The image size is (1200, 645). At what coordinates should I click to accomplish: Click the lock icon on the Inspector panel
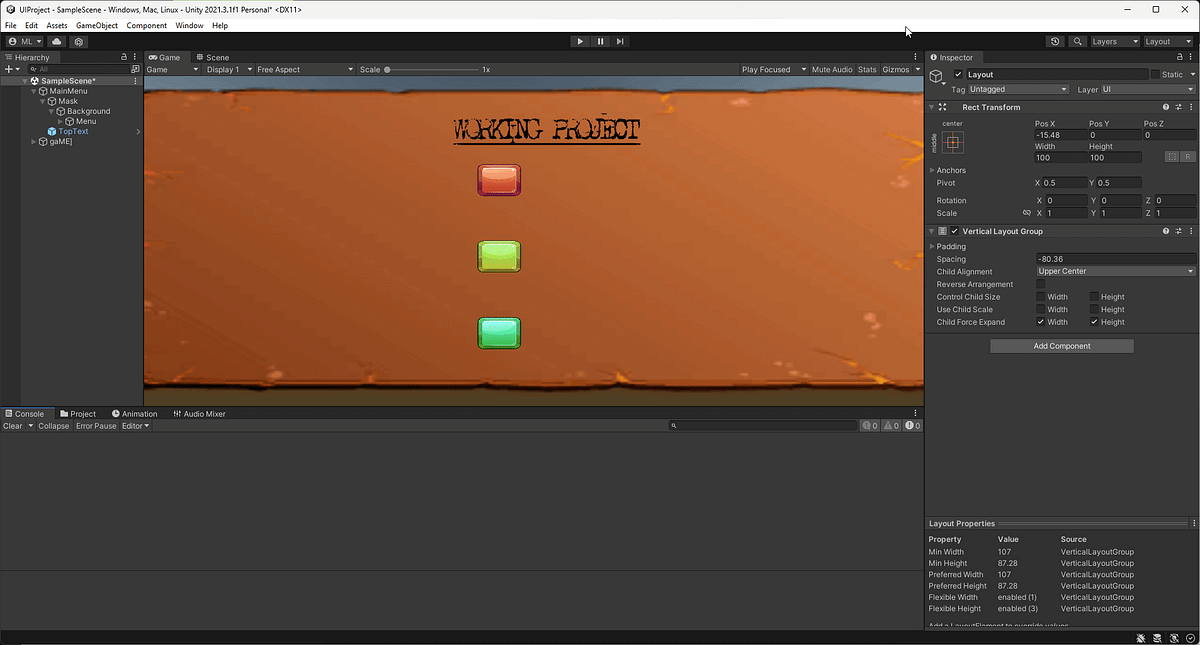click(1182, 57)
